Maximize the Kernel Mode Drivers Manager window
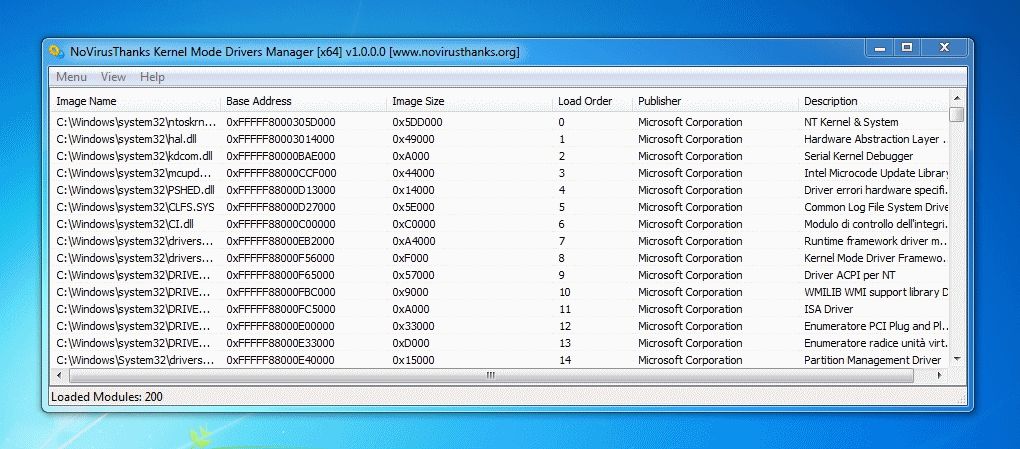The width and height of the screenshot is (1020, 449). click(x=907, y=48)
